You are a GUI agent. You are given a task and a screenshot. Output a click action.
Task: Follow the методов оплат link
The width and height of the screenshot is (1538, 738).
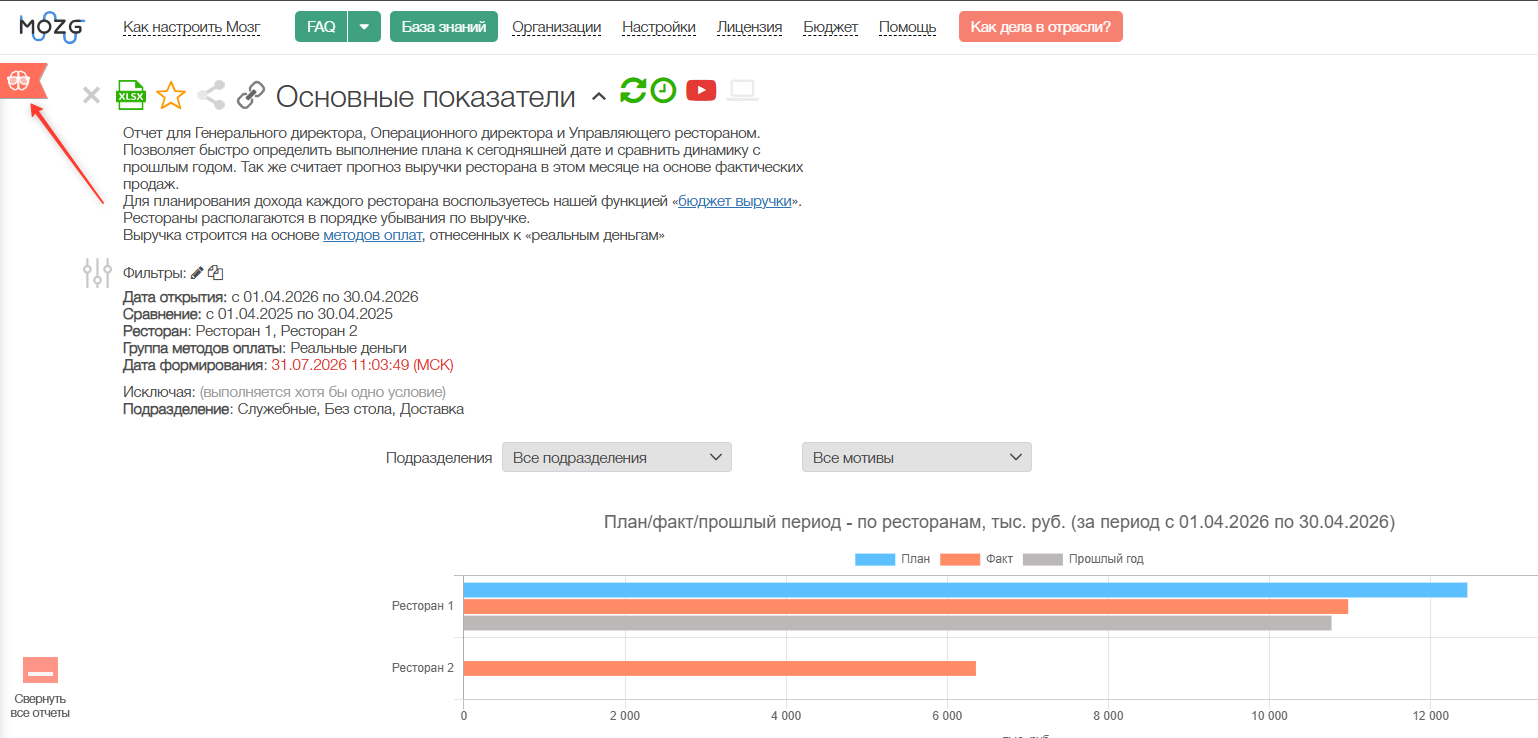click(x=372, y=235)
